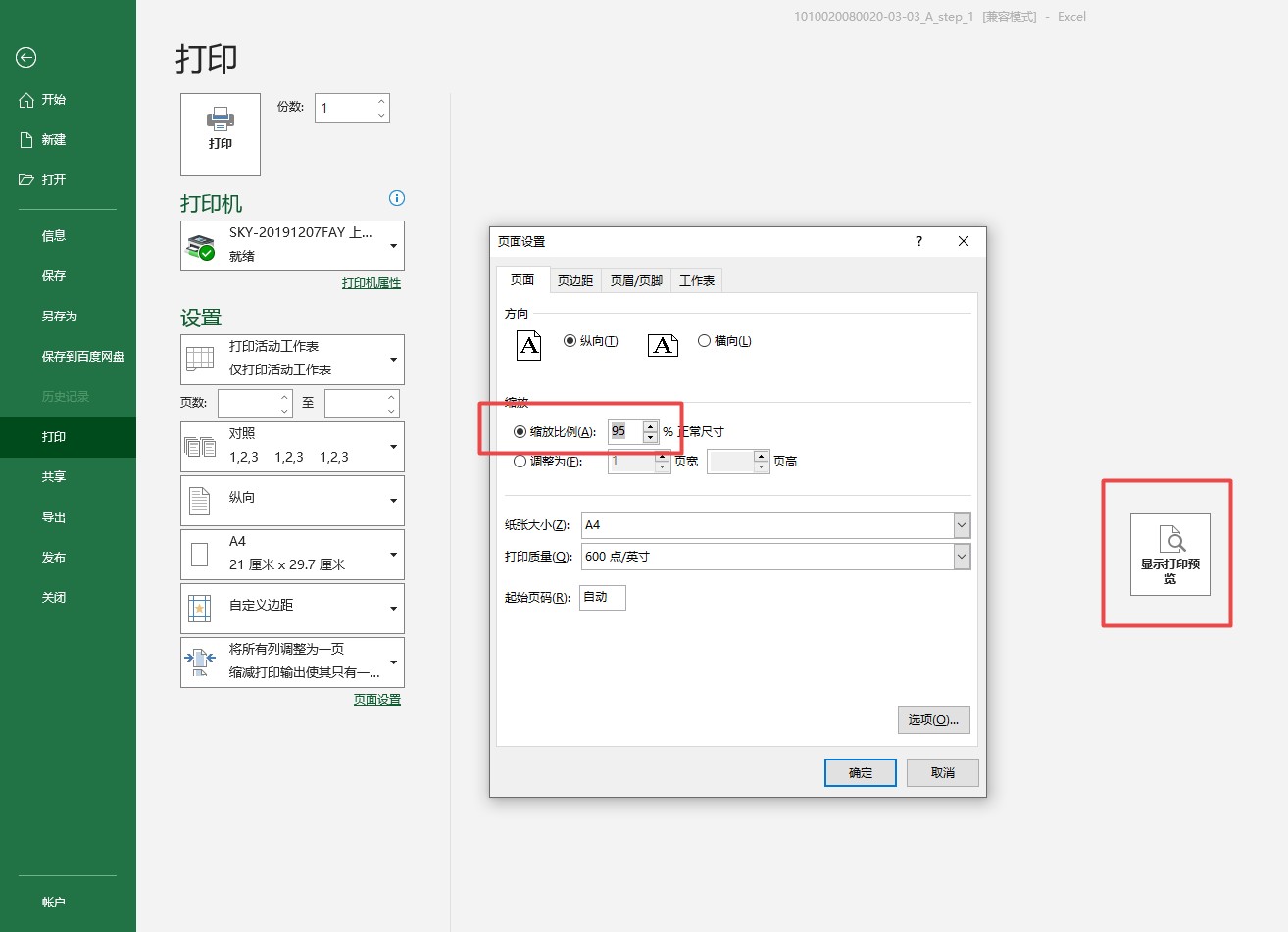The width and height of the screenshot is (1288, 932).
Task: Click the back arrow circle icon
Action: [x=26, y=58]
